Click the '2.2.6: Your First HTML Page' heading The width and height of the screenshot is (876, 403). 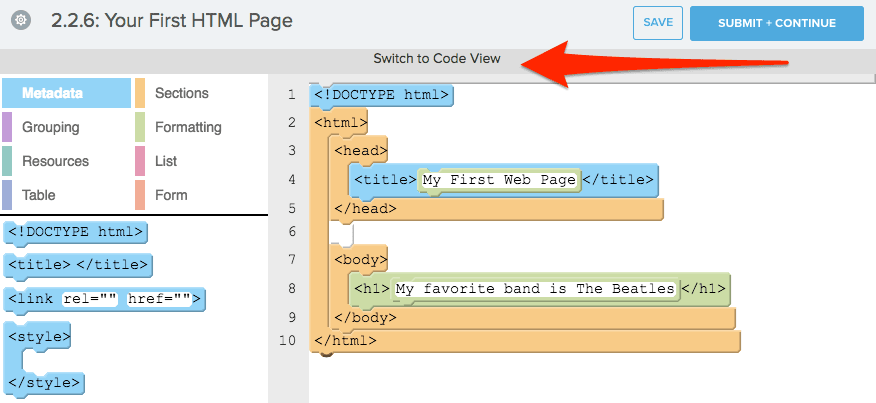[172, 21]
